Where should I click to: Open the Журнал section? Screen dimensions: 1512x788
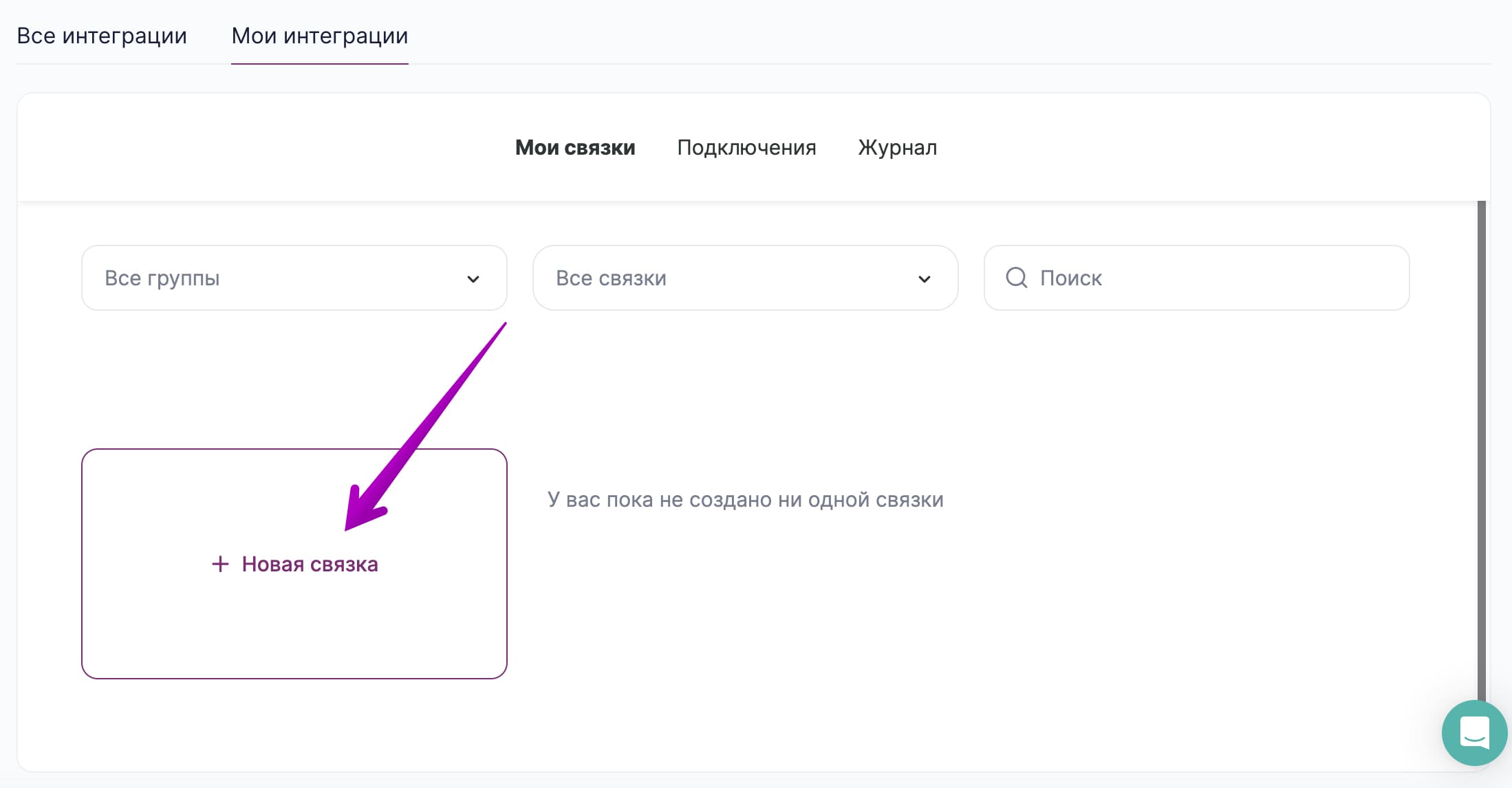897,147
